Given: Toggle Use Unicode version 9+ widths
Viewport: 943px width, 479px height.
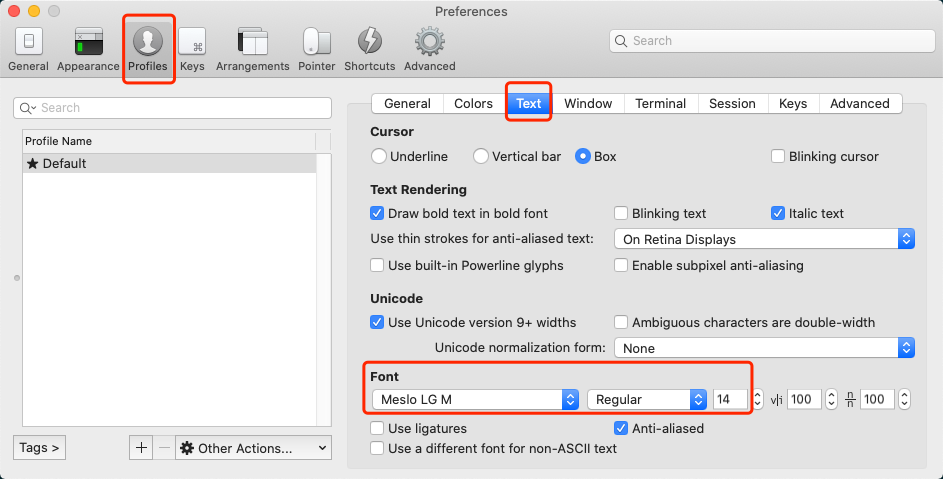Looking at the screenshot, I should [x=377, y=323].
